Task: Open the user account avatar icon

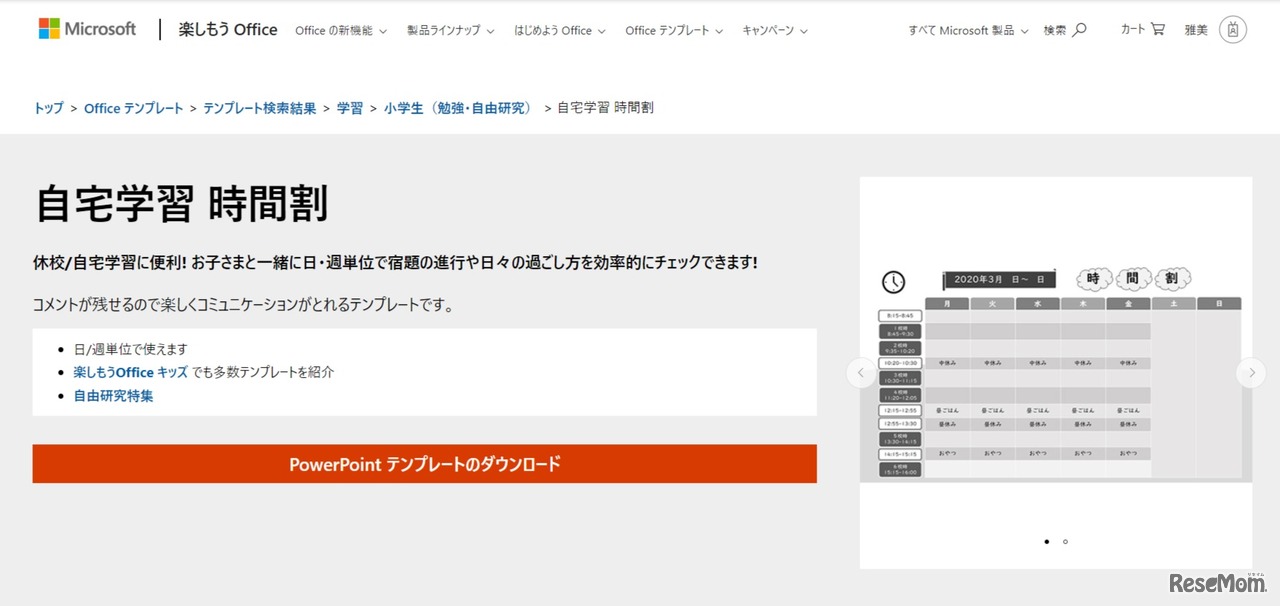Action: pos(1233,30)
